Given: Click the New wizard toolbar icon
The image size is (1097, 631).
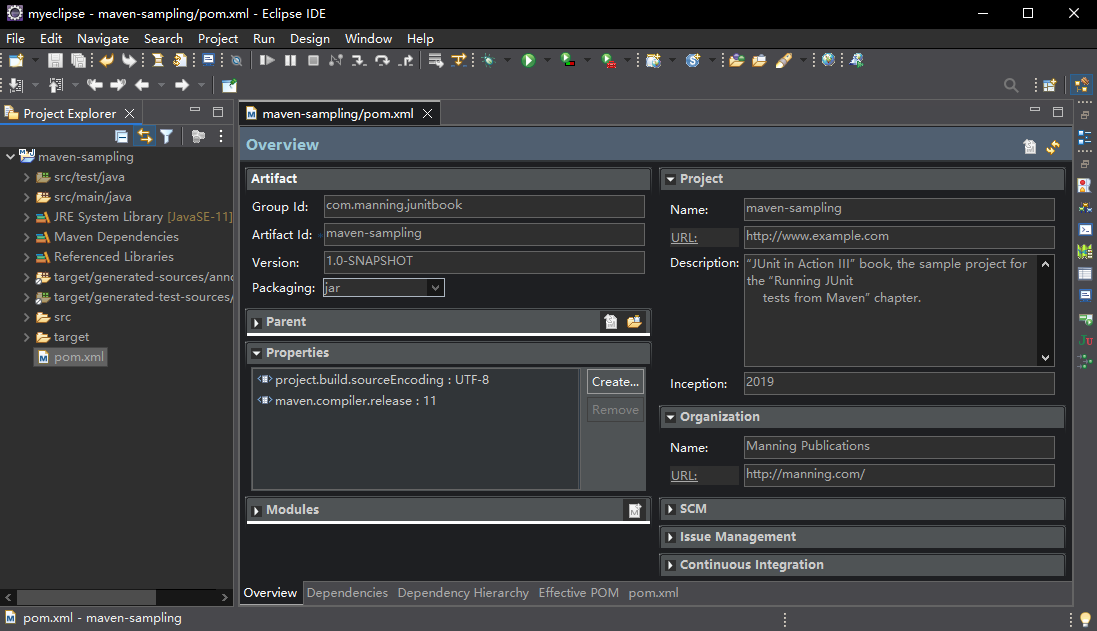Looking at the screenshot, I should (16, 61).
